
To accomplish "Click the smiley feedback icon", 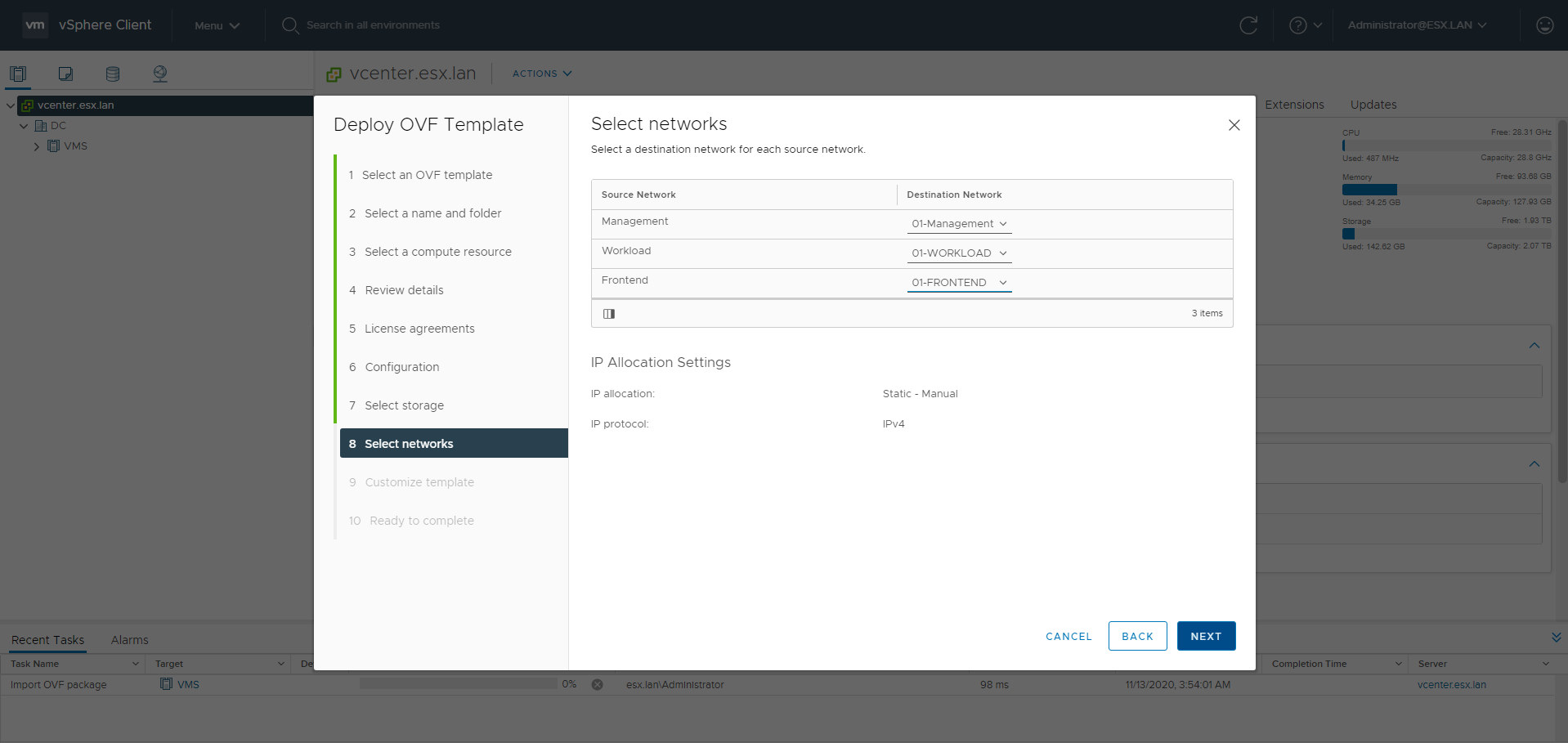I will [x=1544, y=25].
